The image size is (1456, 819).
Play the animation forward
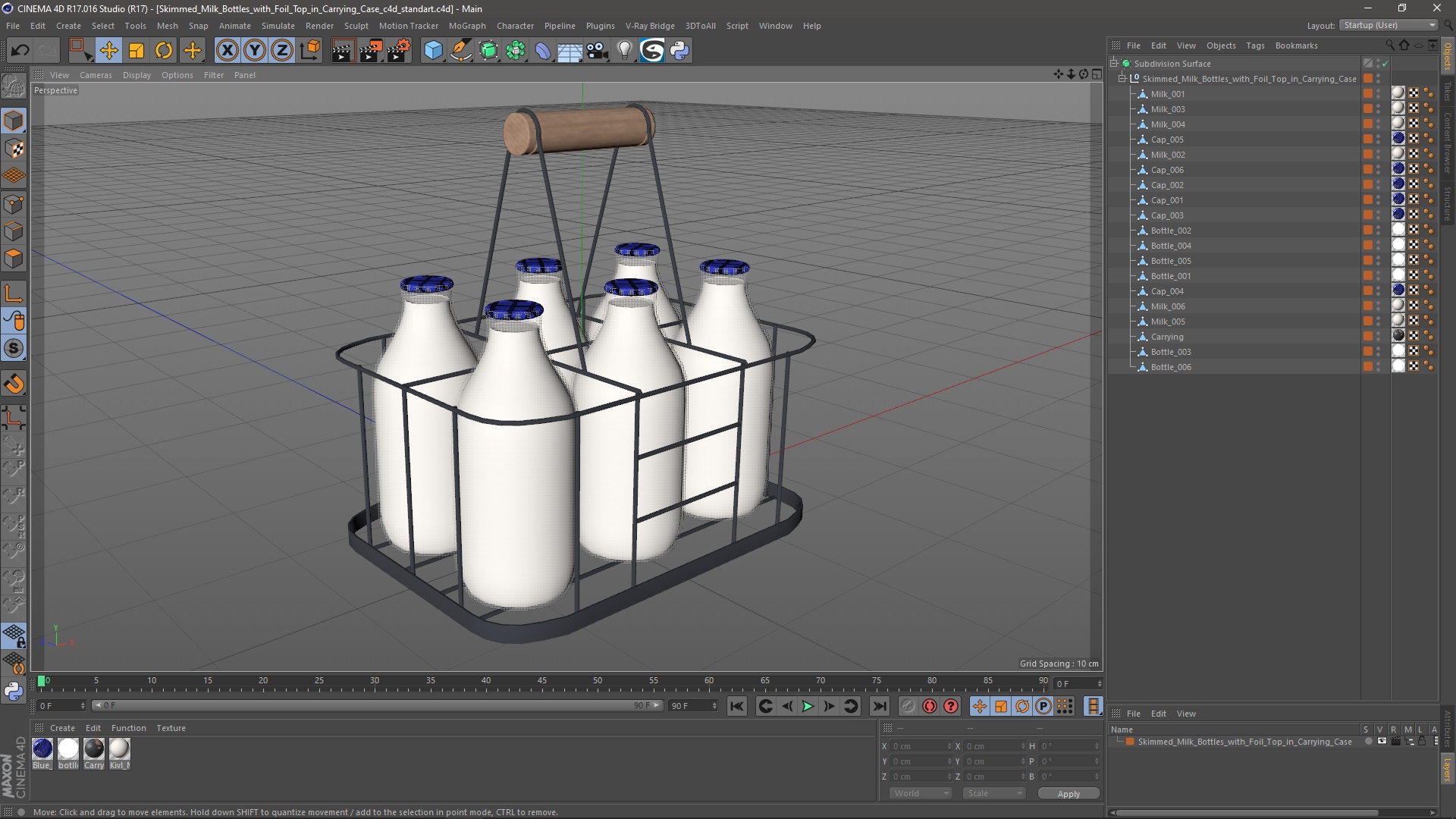coord(808,706)
